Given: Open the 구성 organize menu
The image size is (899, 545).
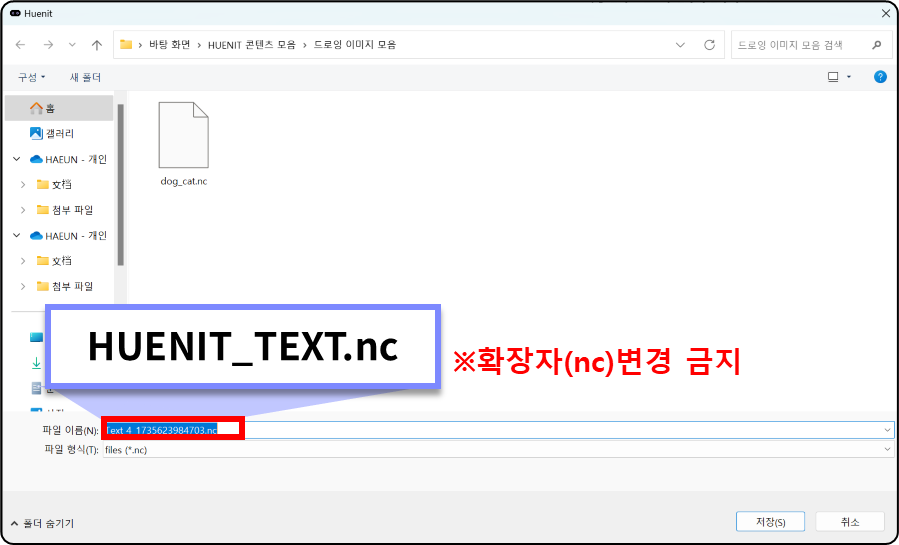Looking at the screenshot, I should 31,77.
